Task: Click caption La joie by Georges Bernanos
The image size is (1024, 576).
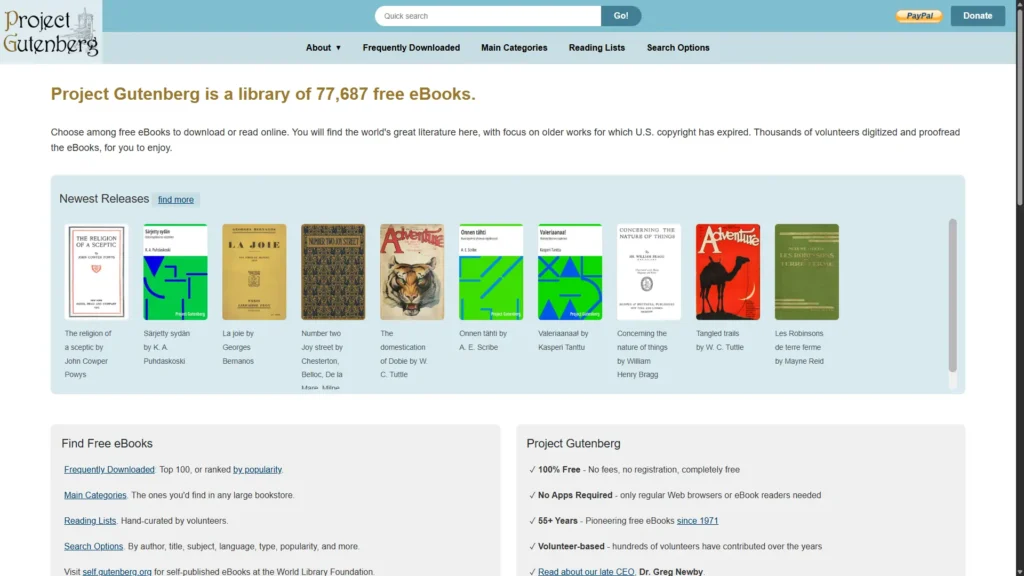Action: point(238,347)
